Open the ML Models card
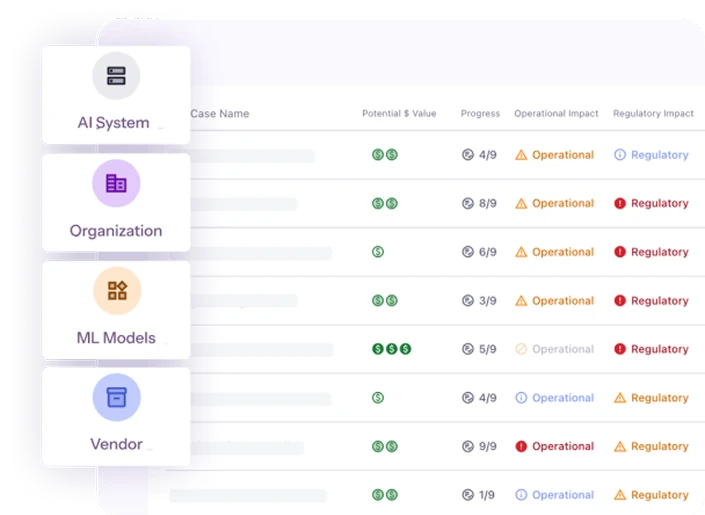The height and width of the screenshot is (515, 705). click(116, 310)
